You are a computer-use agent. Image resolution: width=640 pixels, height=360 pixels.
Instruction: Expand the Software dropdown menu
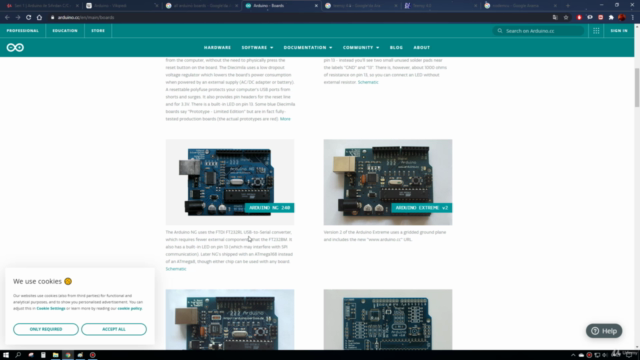pos(257,48)
